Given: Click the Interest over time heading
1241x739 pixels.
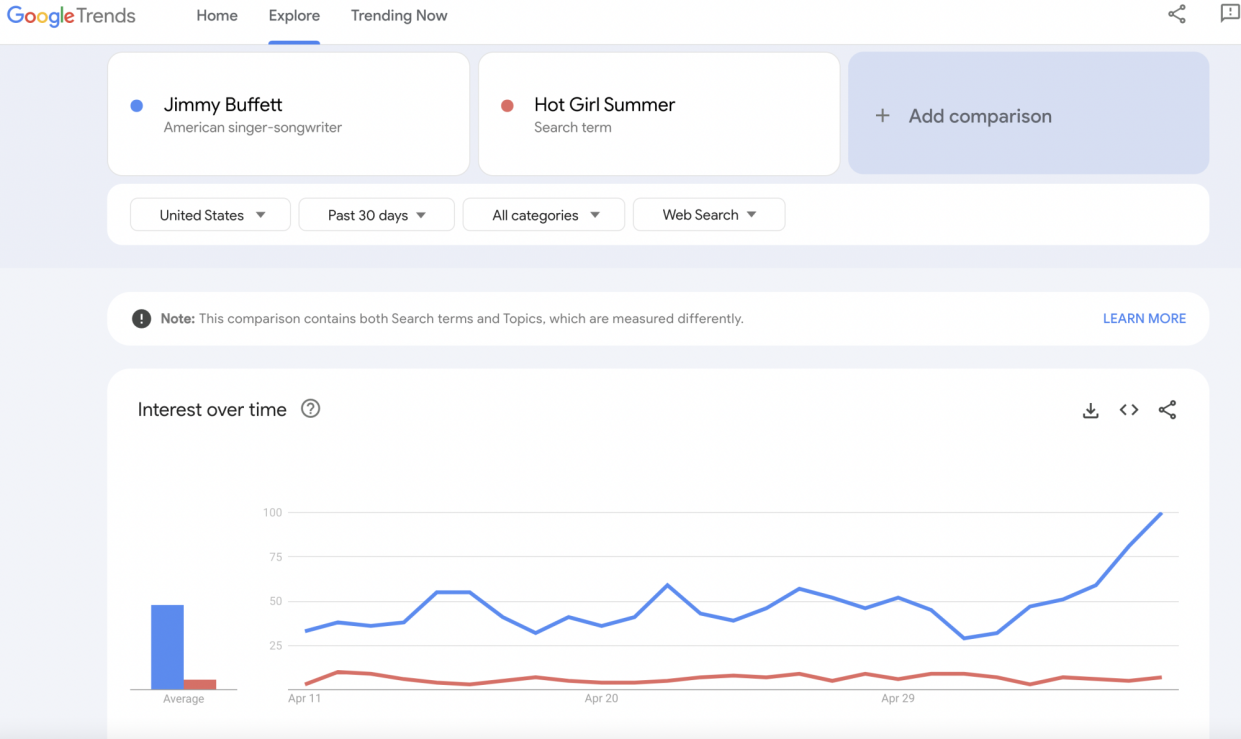Looking at the screenshot, I should 212,409.
